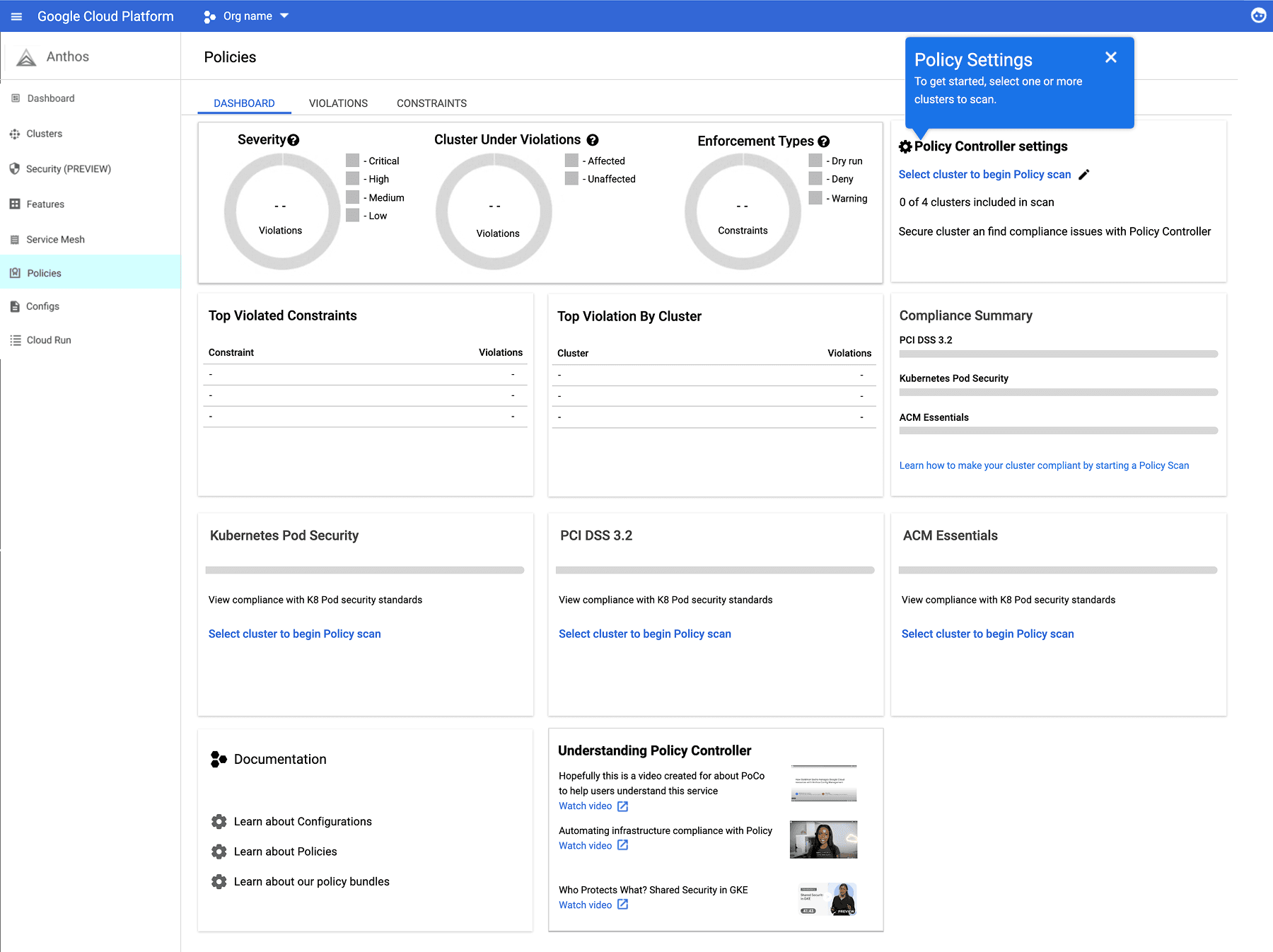The image size is (1273, 952).
Task: Open Features in the sidebar
Action: tap(45, 204)
